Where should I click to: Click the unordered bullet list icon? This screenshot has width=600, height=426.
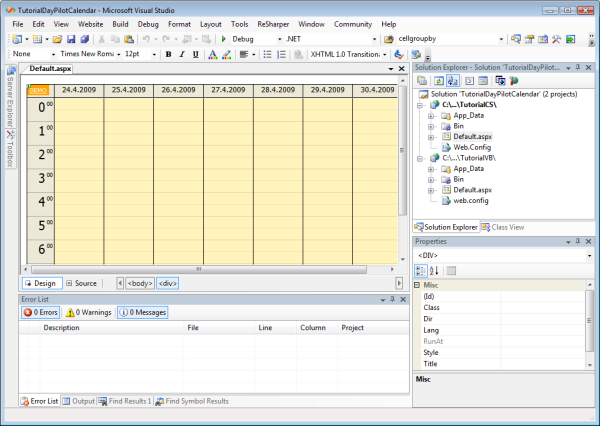267,54
